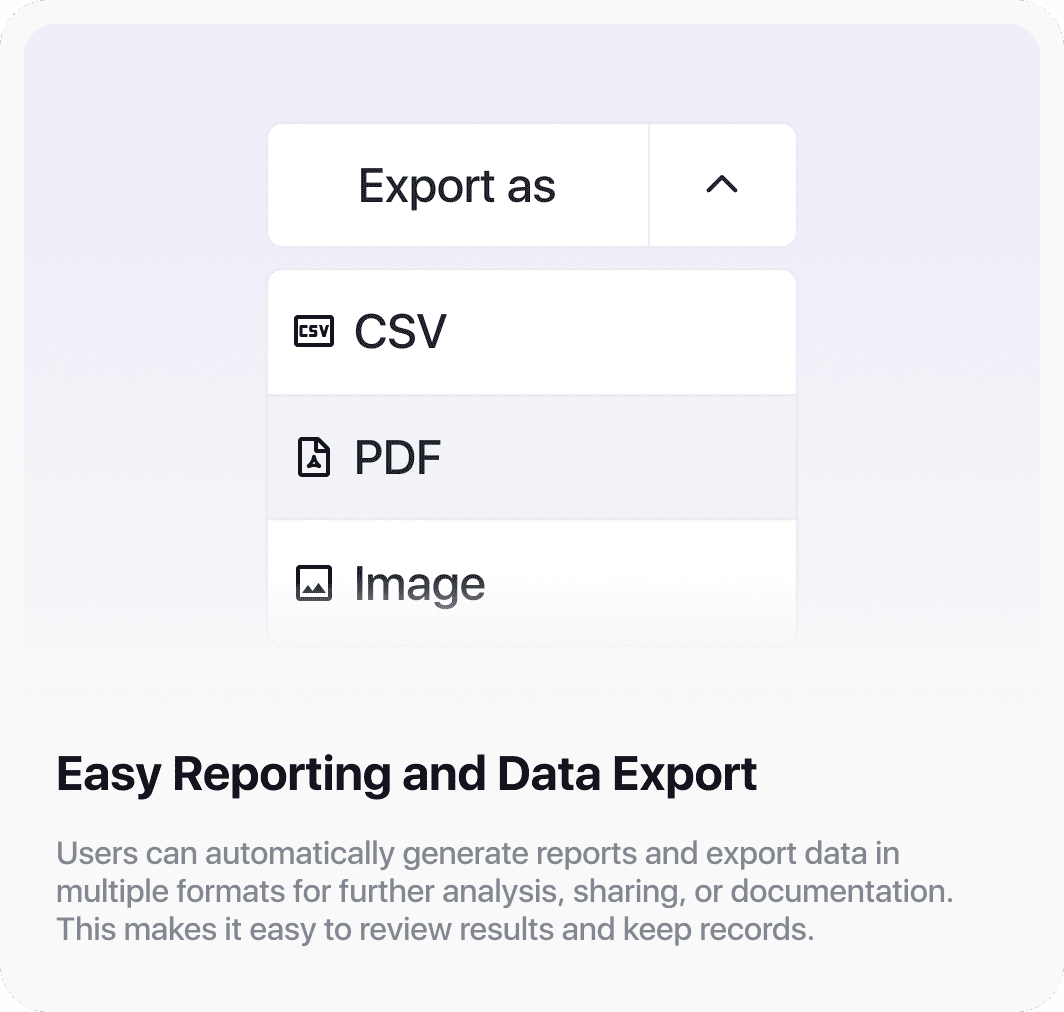1064x1012 pixels.
Task: Choose the PDF label in the export menu
Action: click(x=398, y=458)
